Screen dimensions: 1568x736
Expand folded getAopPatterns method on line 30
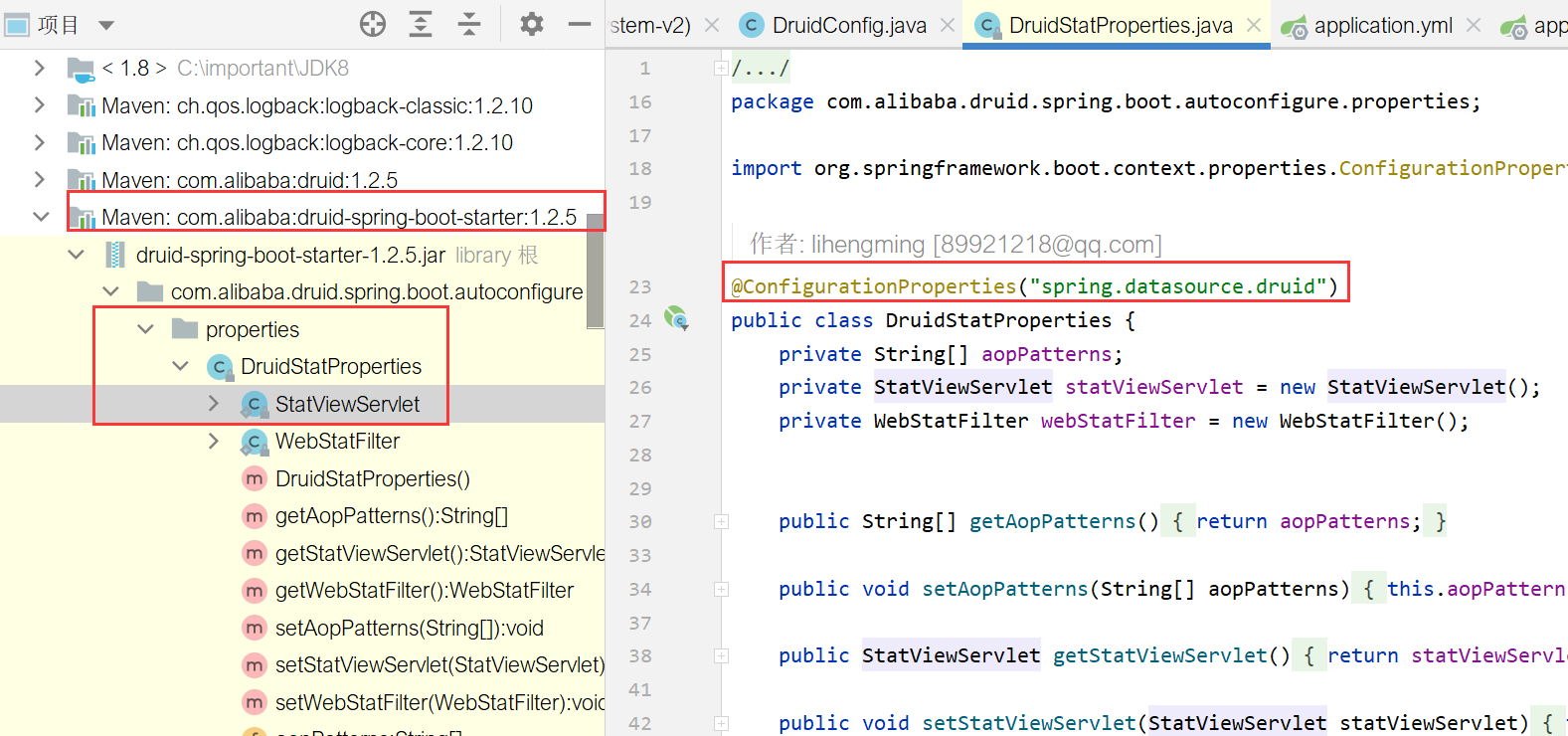point(721,521)
